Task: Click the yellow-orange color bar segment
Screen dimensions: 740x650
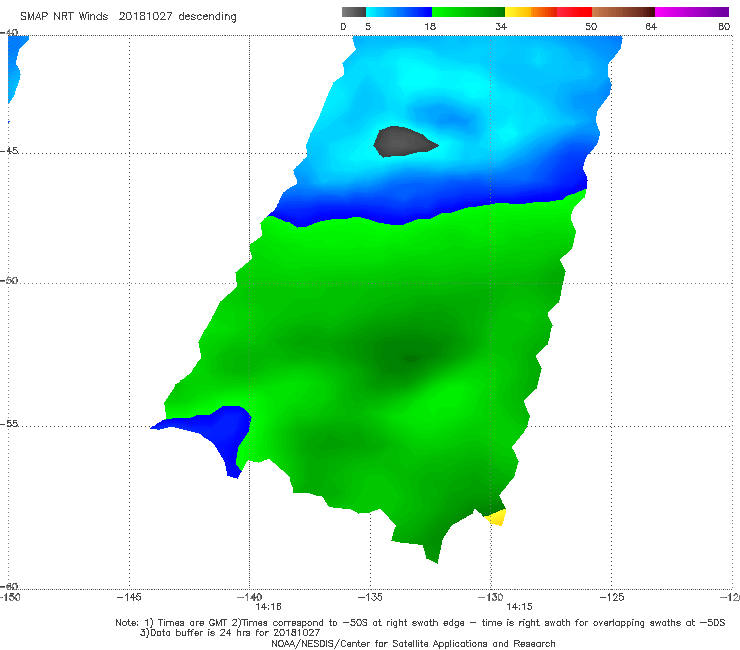Action: [530, 12]
